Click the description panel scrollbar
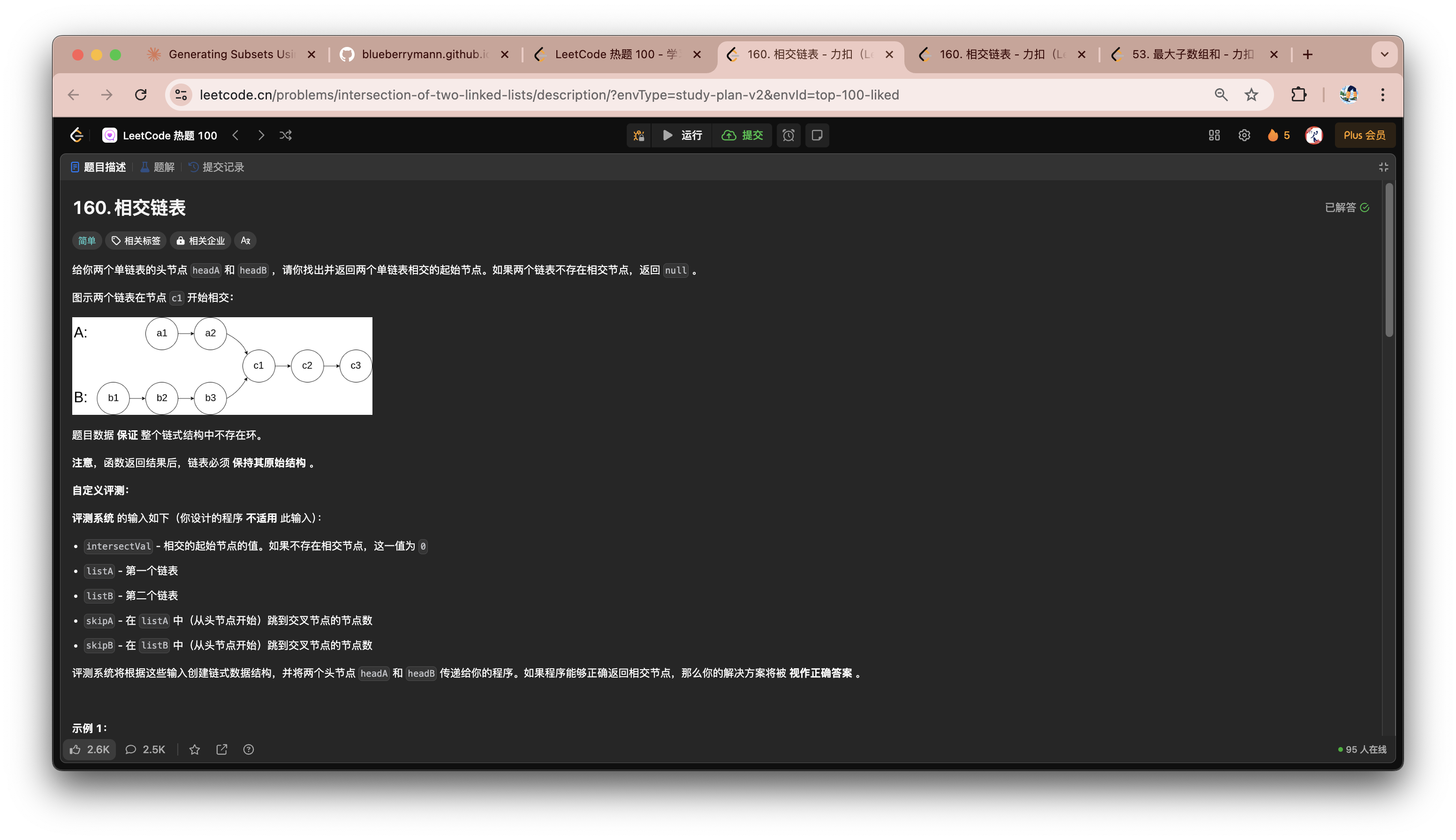Screen dimensions: 1456x840 (x=1389, y=260)
